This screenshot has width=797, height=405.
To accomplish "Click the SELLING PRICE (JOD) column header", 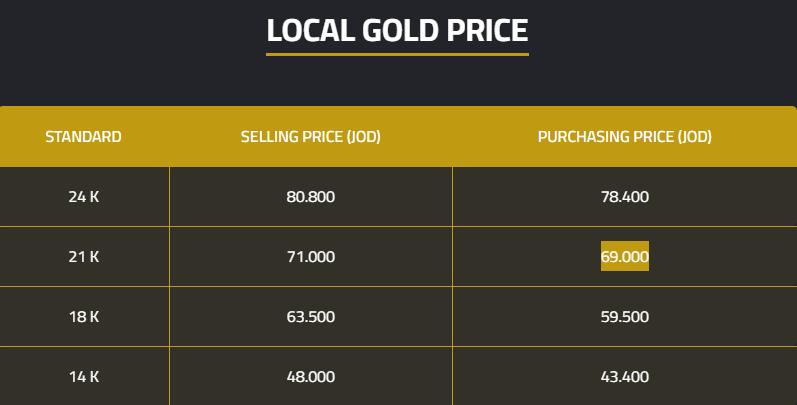I will click(310, 137).
